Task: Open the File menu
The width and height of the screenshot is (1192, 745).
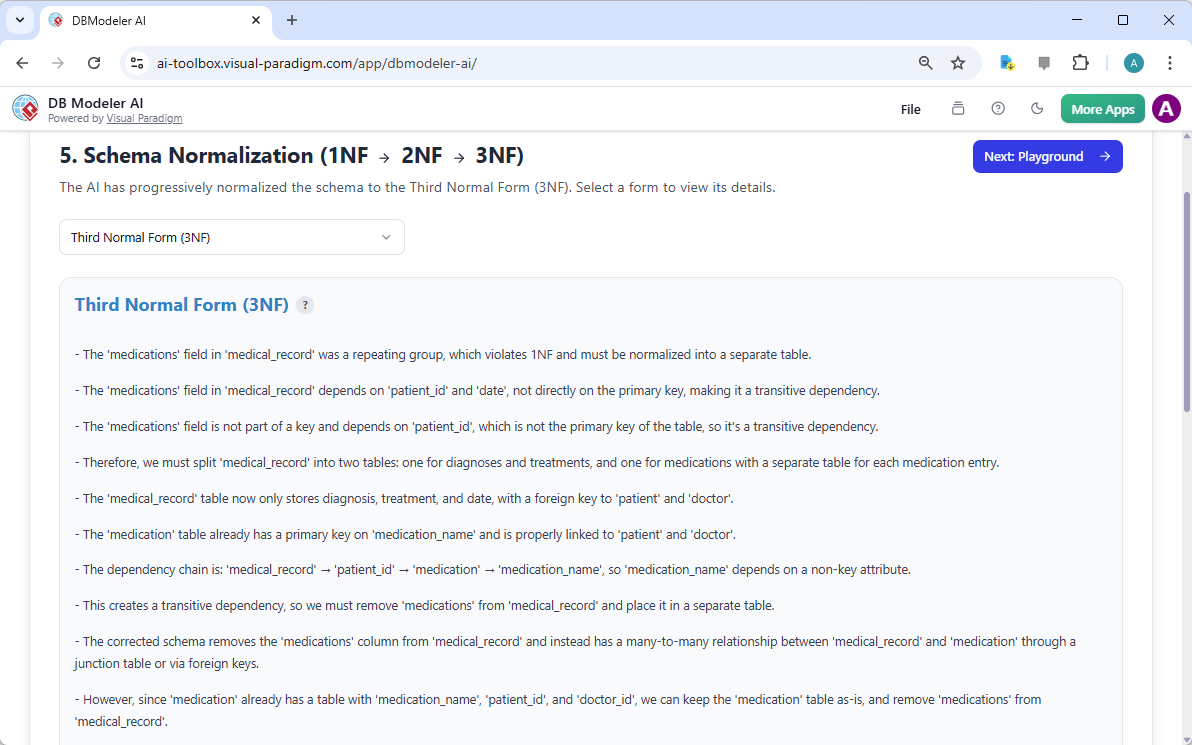Action: (910, 109)
